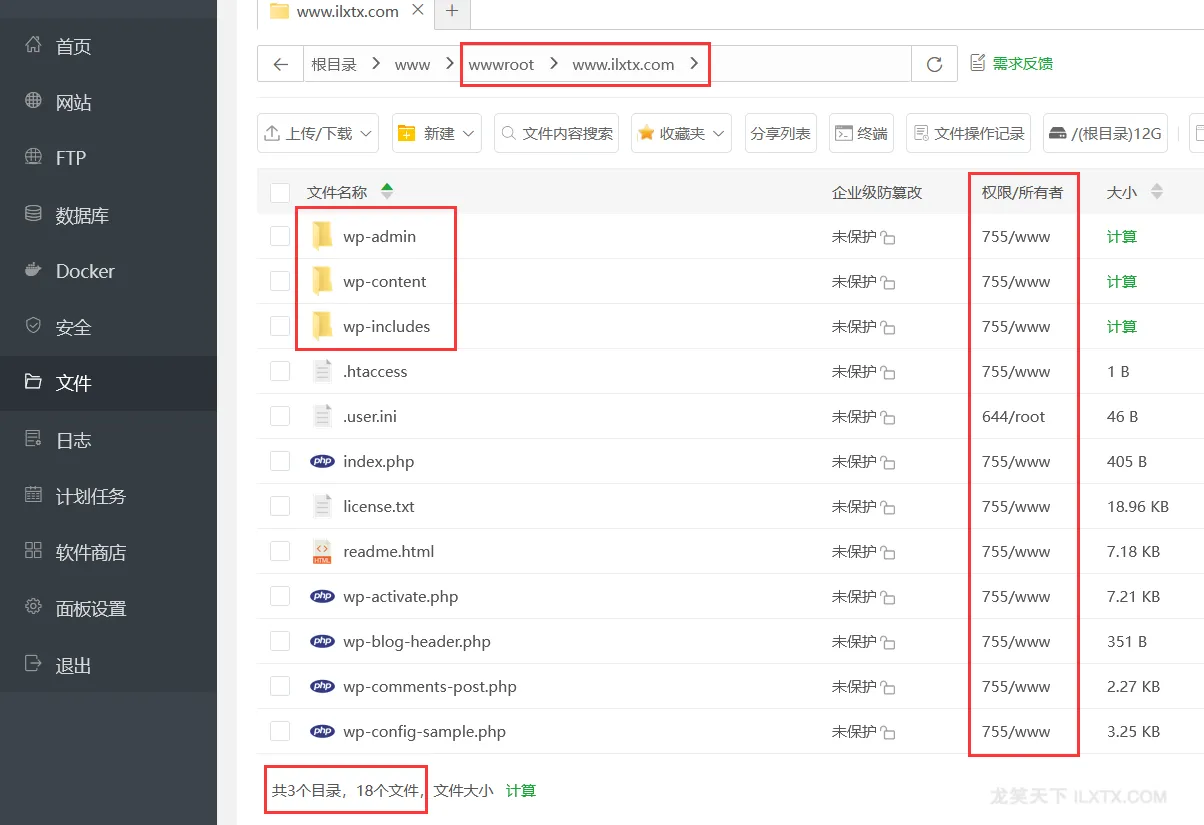Click the /(根目录)12G disk button

point(1105,133)
